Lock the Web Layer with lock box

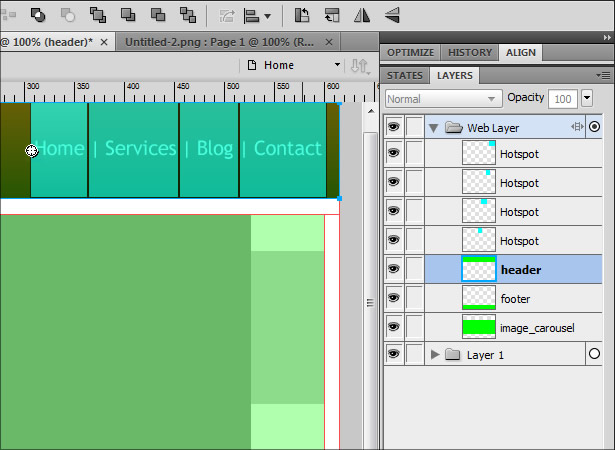414,126
